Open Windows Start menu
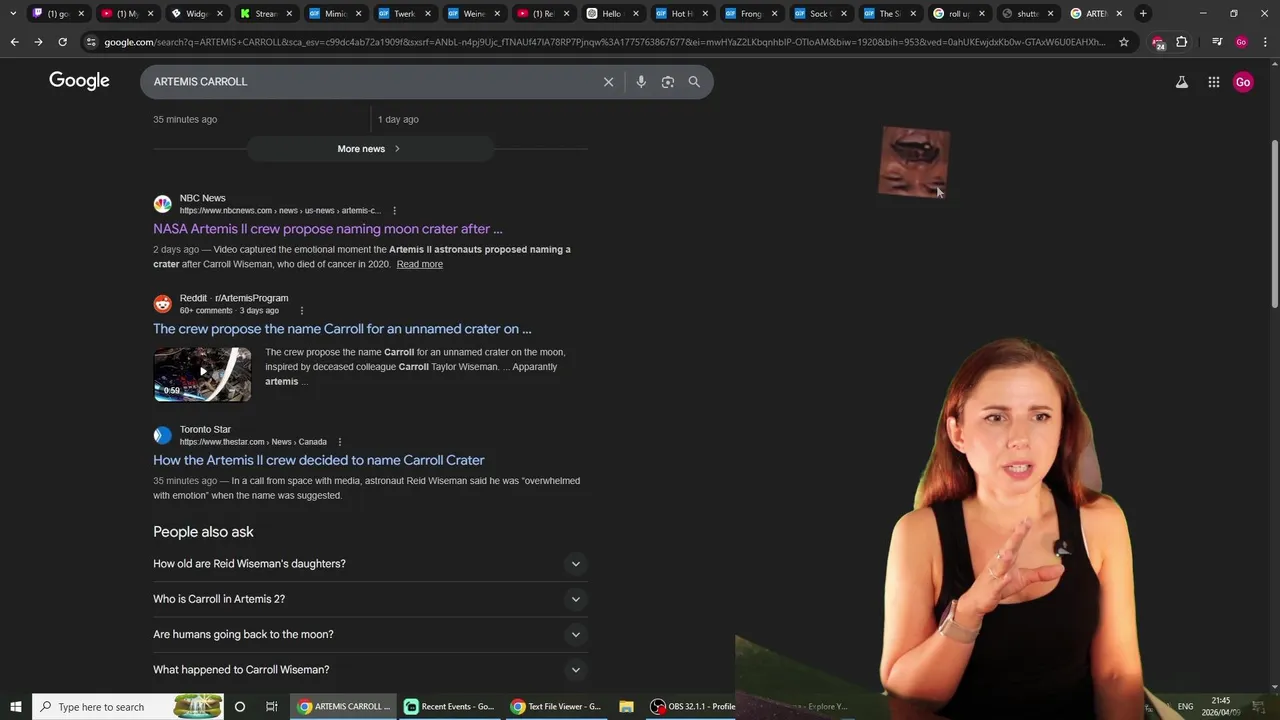 pyautogui.click(x=15, y=707)
